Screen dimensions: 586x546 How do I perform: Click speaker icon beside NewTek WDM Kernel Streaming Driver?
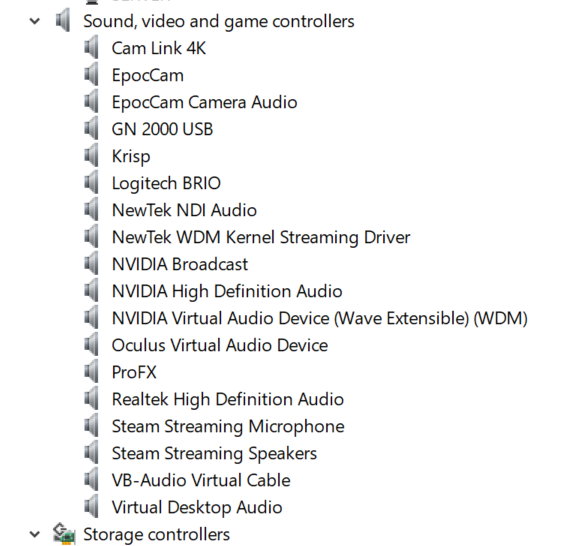92,237
